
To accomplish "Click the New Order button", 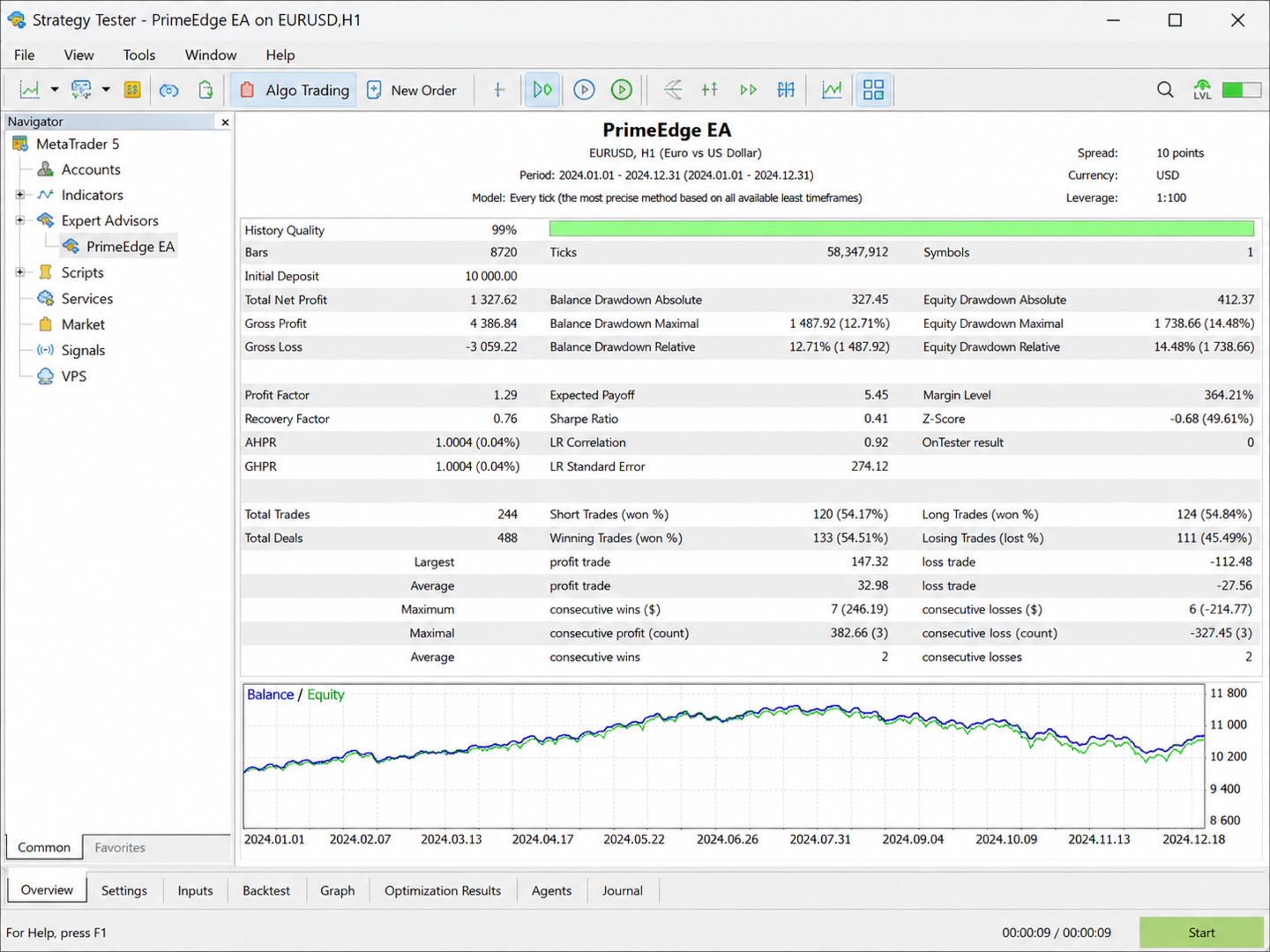I will pyautogui.click(x=411, y=90).
